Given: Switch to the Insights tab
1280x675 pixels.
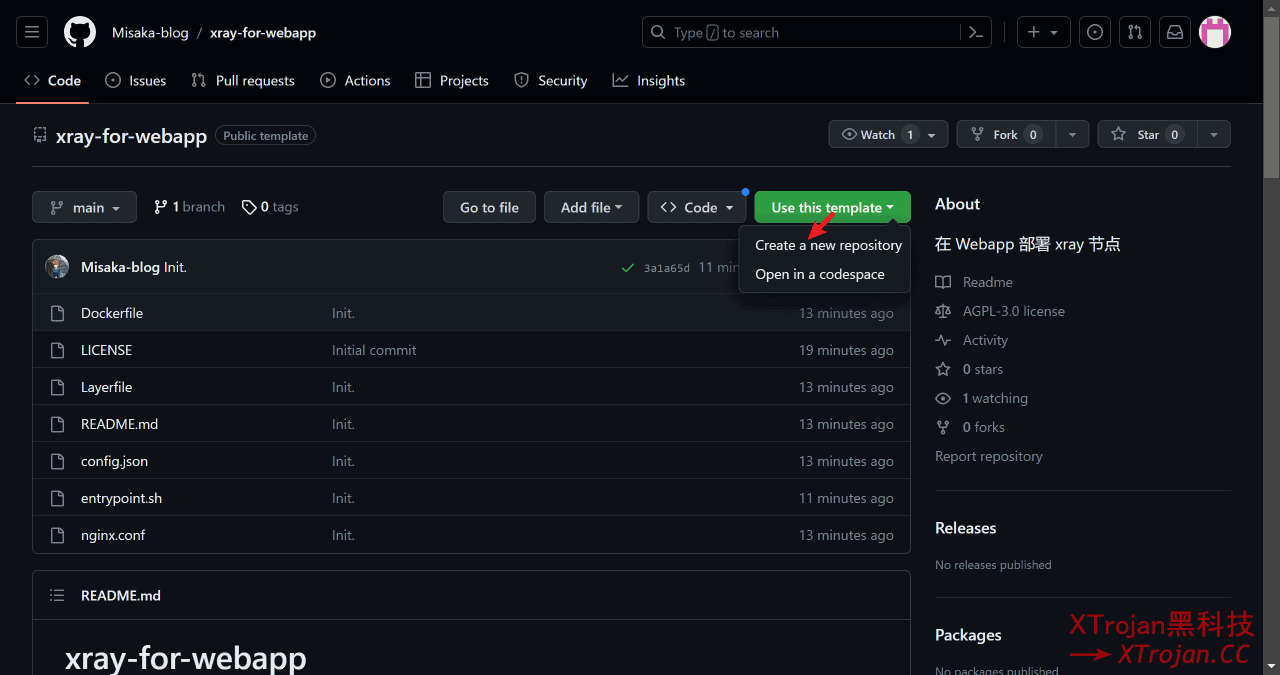Looking at the screenshot, I should [649, 80].
